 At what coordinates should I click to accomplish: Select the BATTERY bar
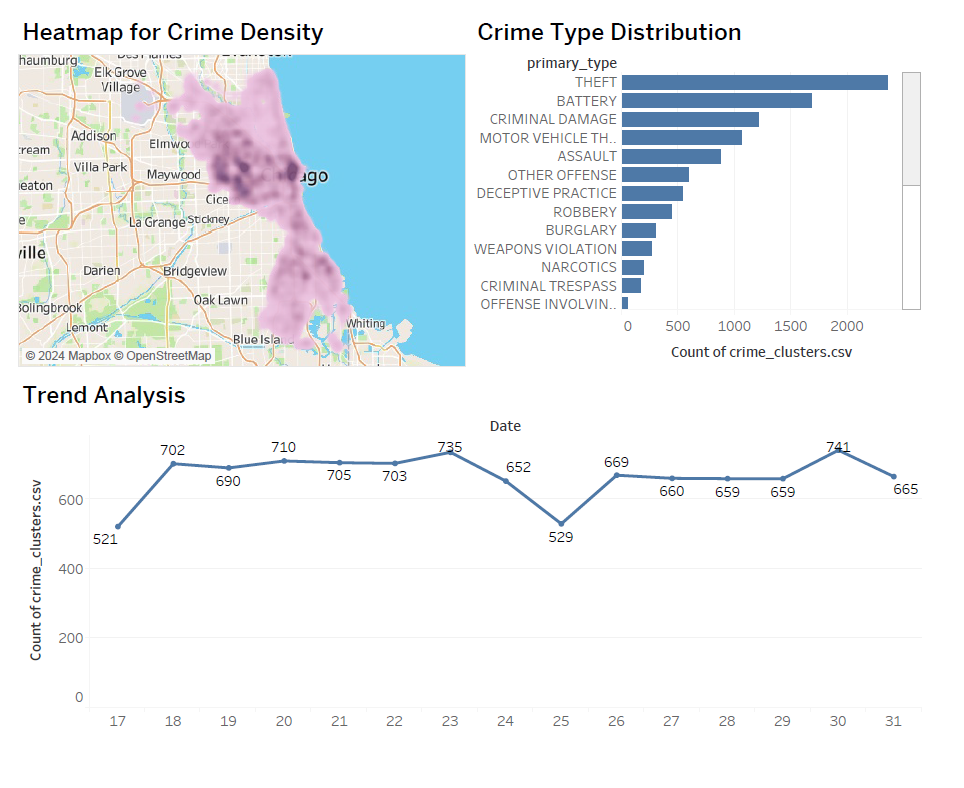(x=717, y=101)
